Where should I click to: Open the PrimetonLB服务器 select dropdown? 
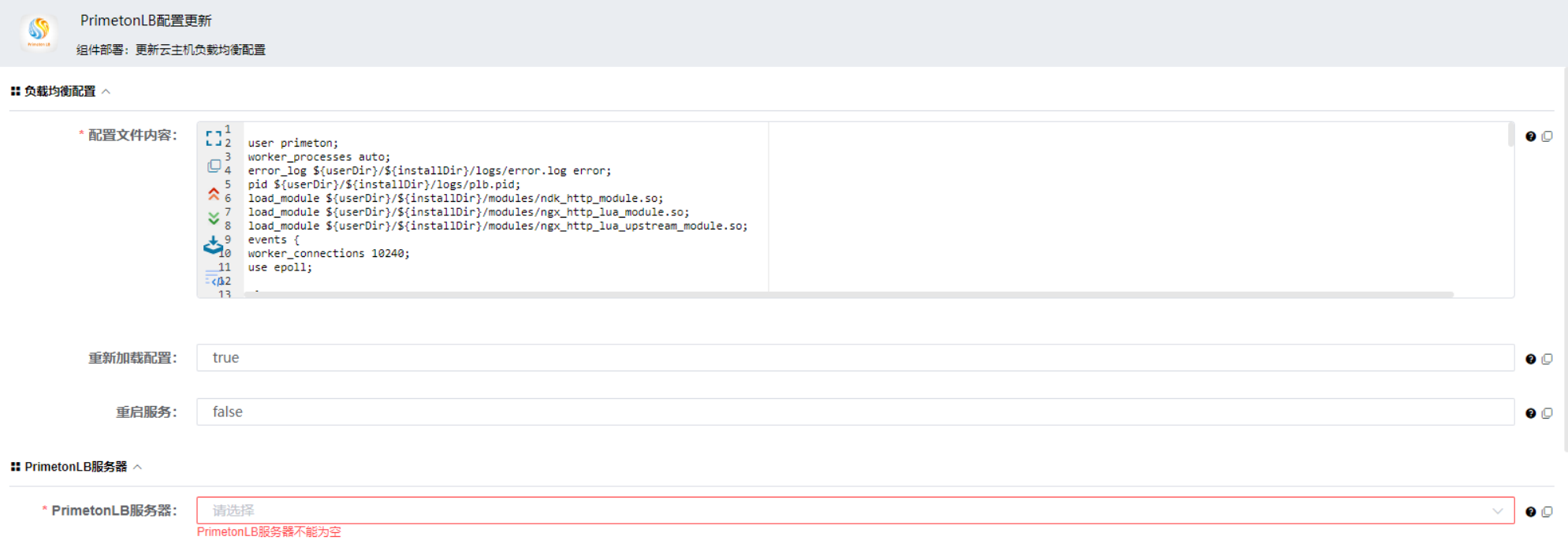pos(855,511)
